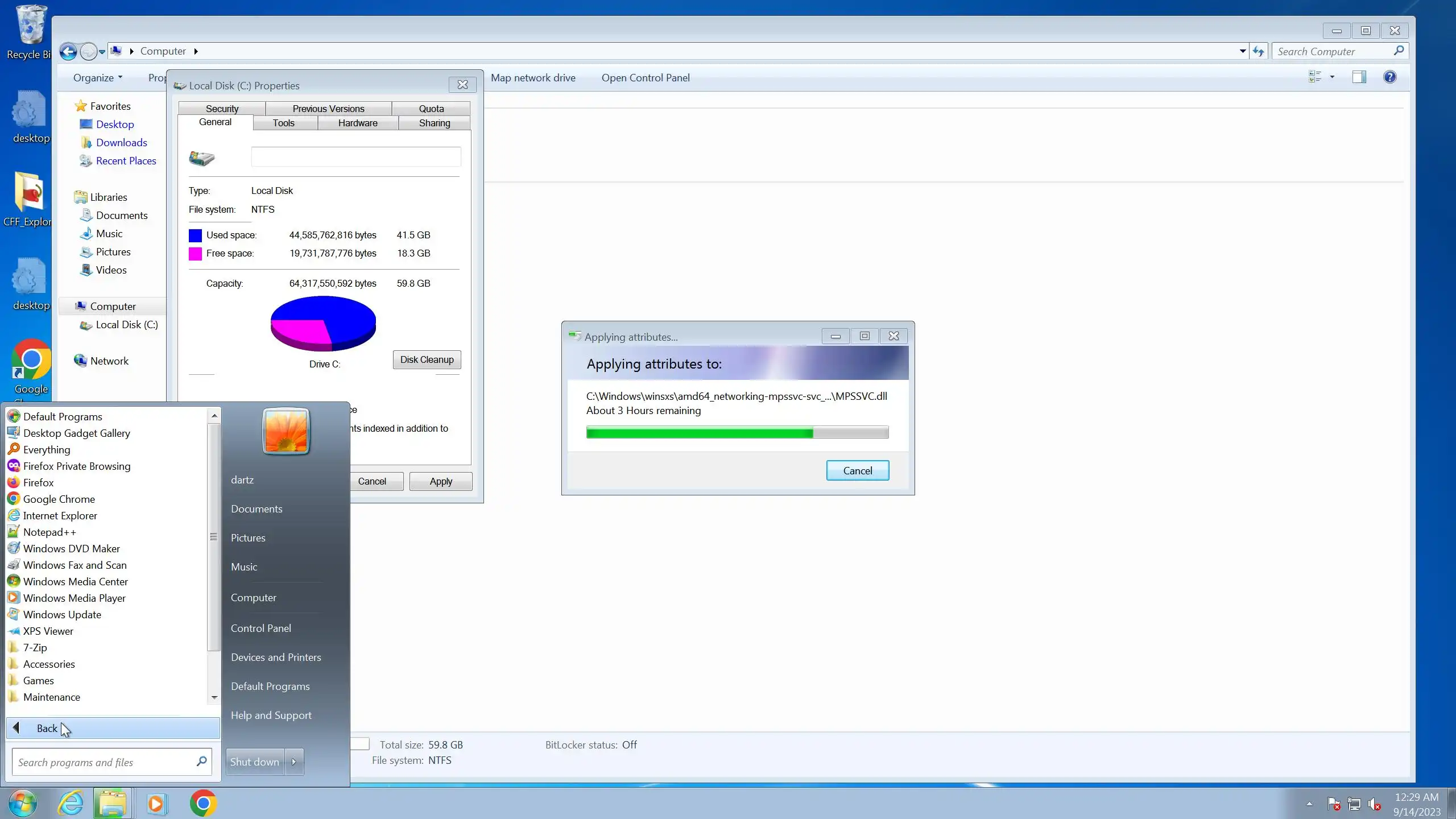1456x819 pixels.
Task: Launch Internet Explorer from the taskbar
Action: (x=71, y=804)
